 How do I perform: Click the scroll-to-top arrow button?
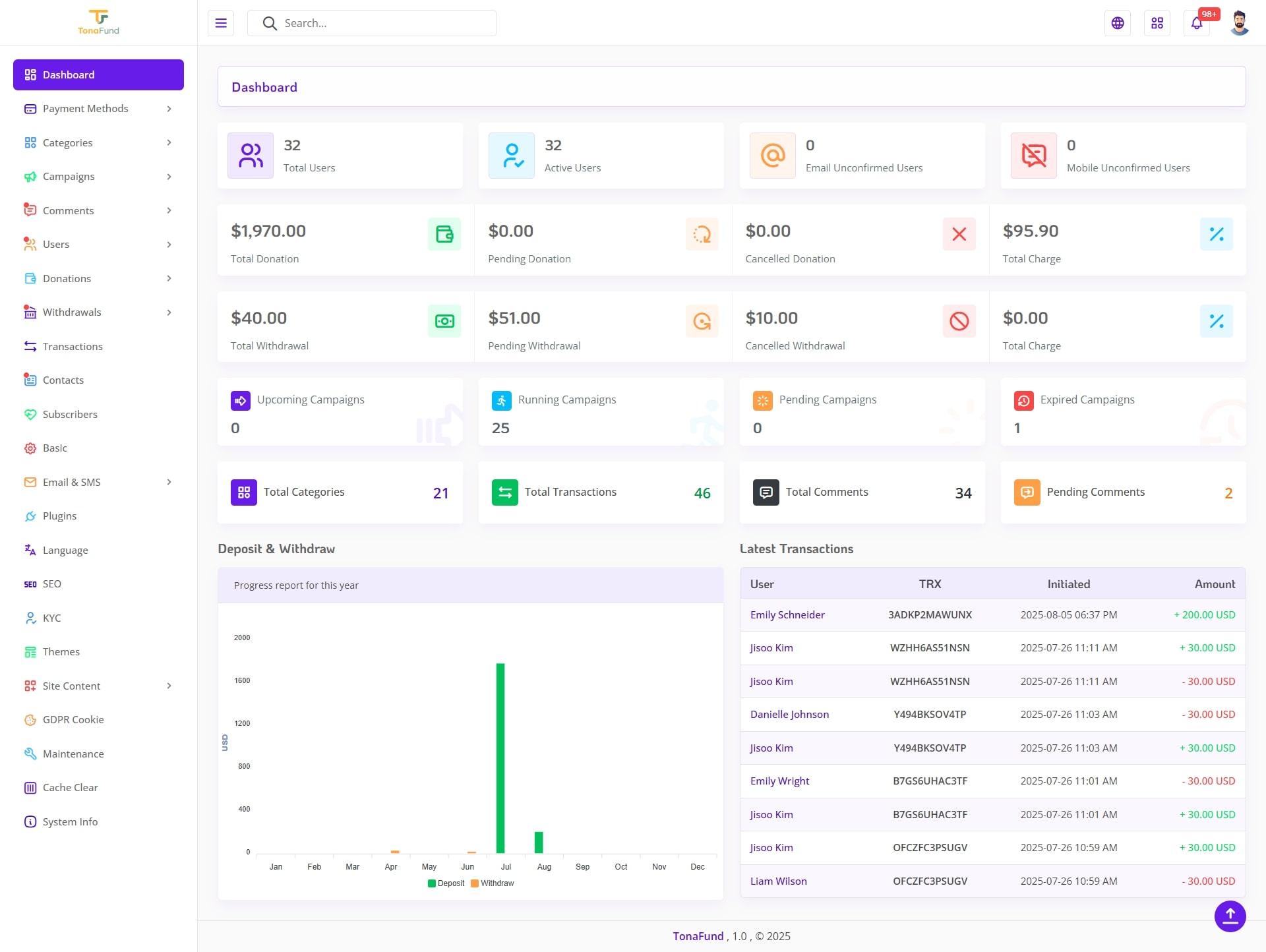(x=1230, y=915)
